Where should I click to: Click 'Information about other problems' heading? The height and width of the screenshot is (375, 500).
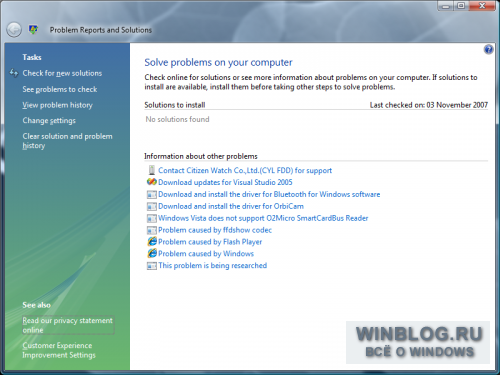coord(201,156)
